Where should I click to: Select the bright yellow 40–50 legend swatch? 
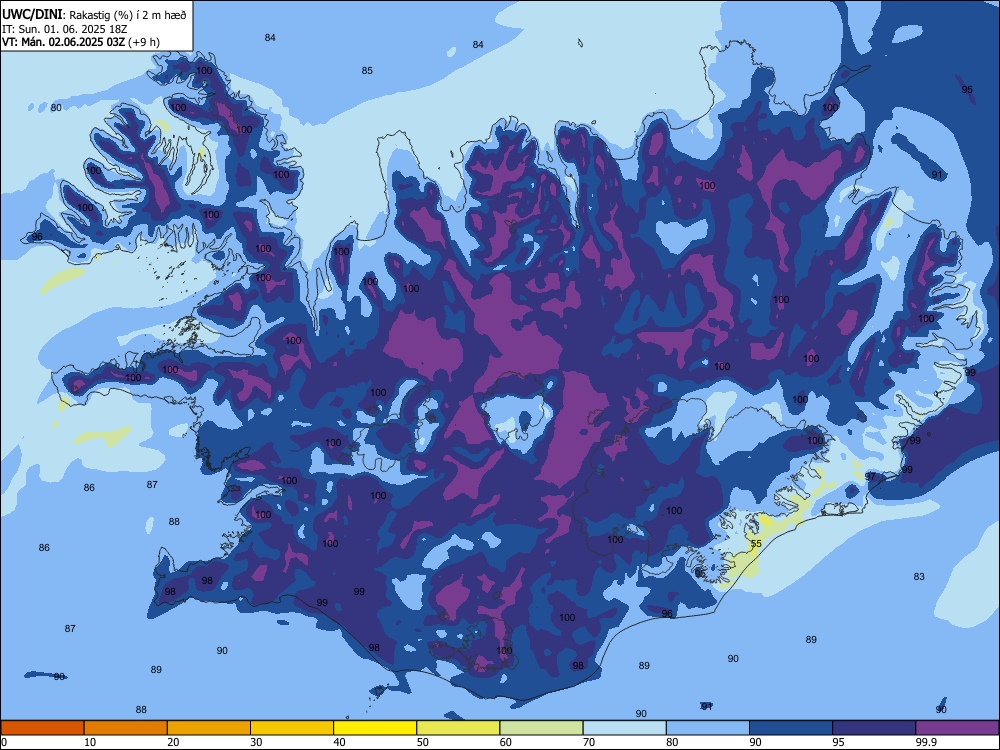pos(375,728)
